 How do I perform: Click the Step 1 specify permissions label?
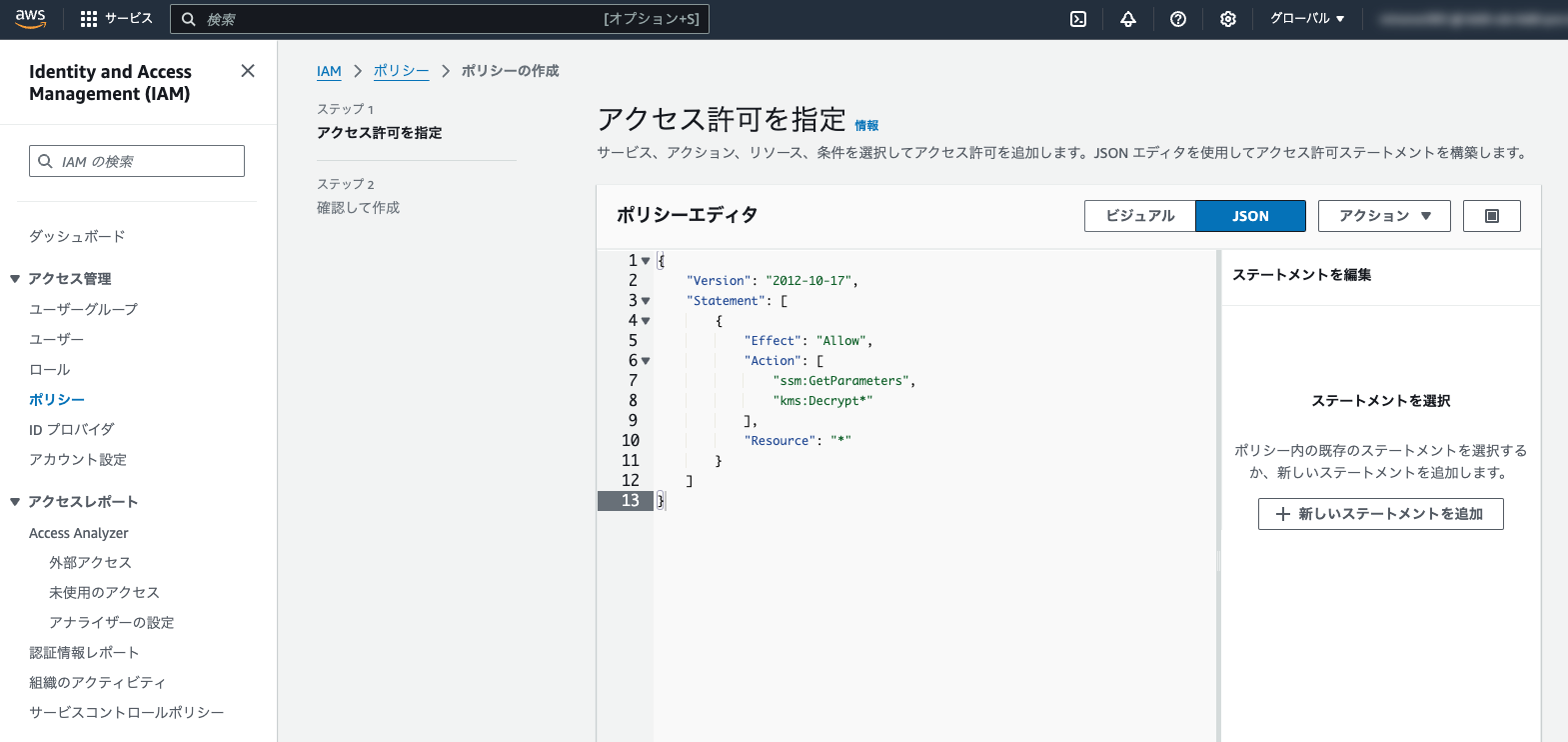379,133
